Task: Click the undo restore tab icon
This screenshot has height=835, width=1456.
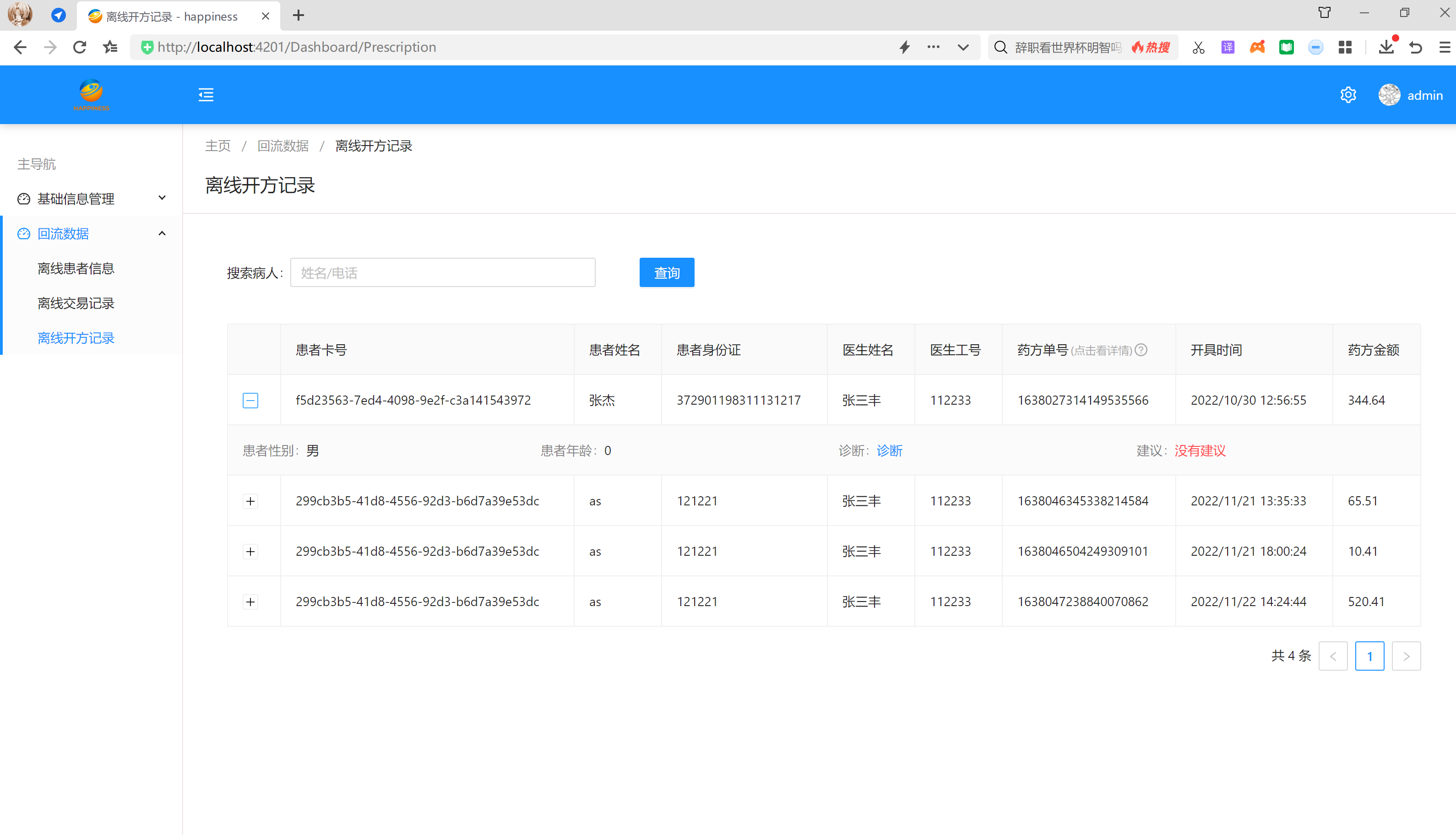Action: pyautogui.click(x=1415, y=47)
